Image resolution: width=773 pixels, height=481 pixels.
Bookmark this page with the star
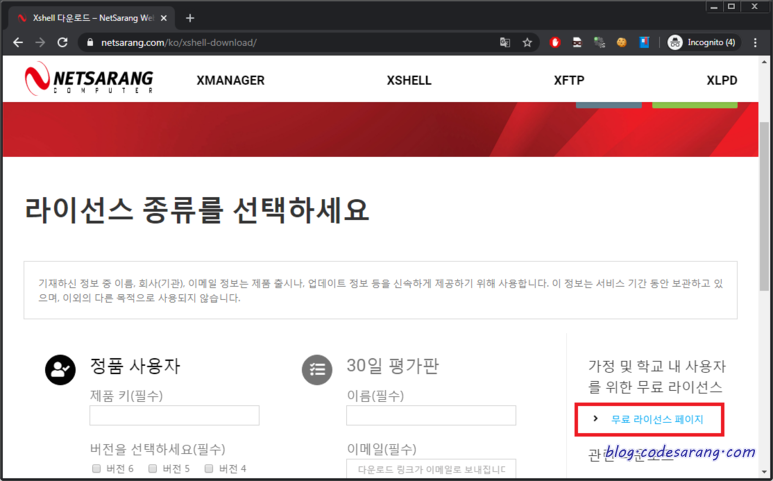coord(527,42)
